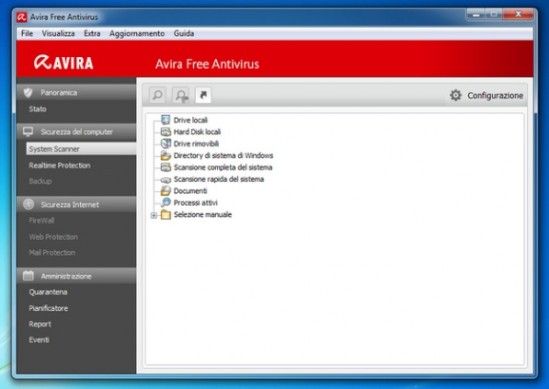Open the File menu
The height and width of the screenshot is (389, 549).
(x=27, y=33)
